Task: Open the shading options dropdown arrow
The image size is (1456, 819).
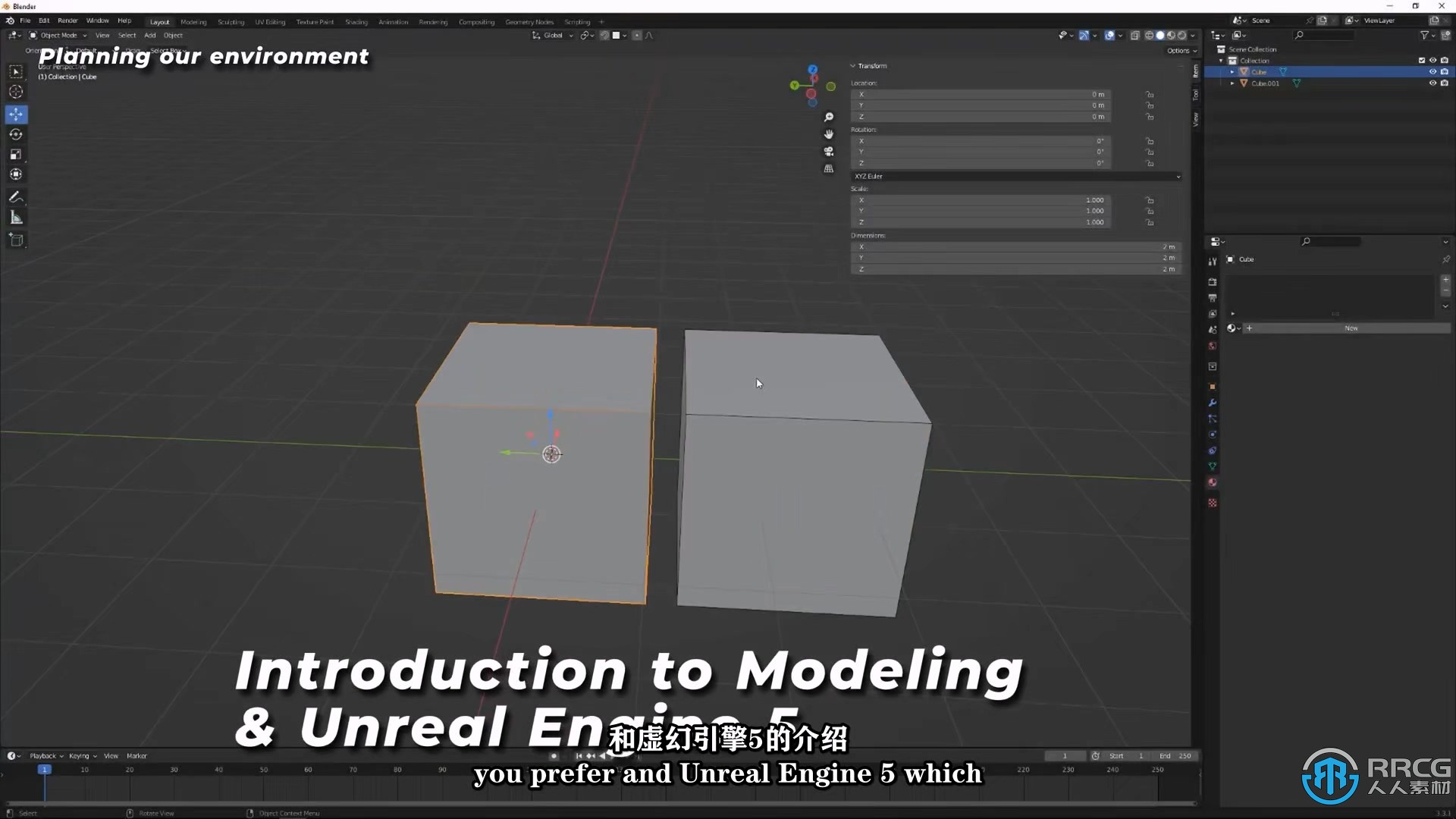Action: pos(1193,36)
